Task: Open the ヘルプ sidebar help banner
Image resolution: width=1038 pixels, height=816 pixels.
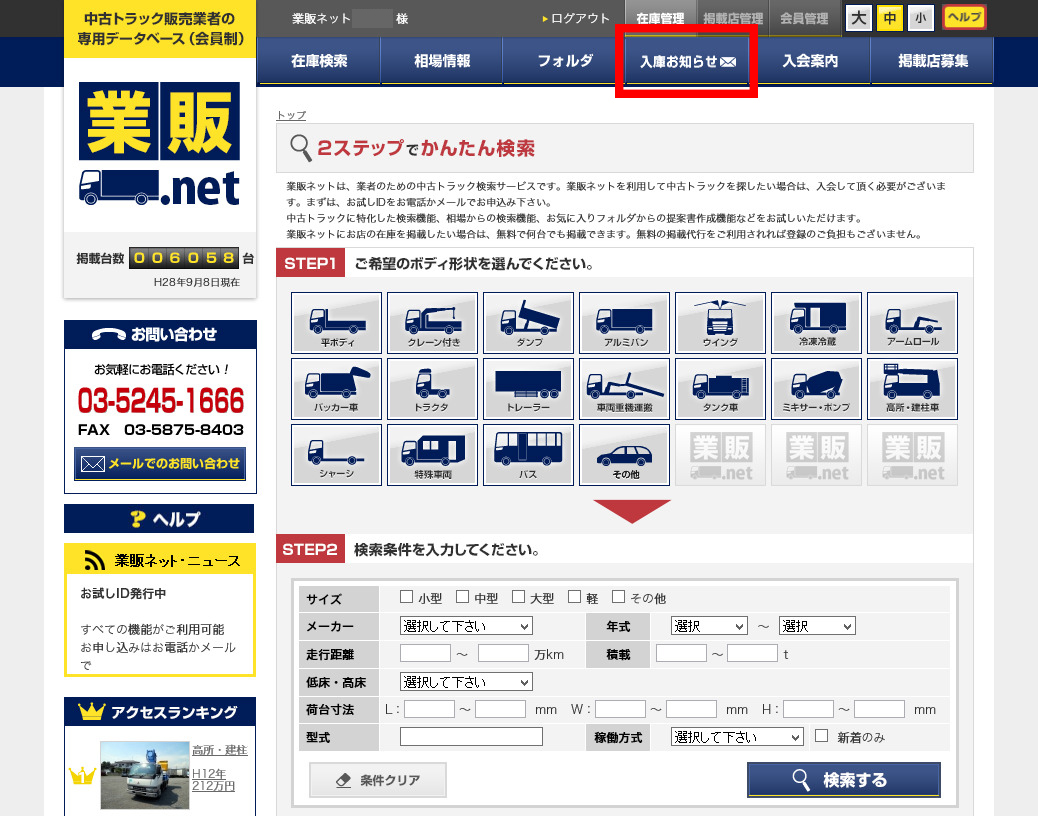Action: click(159, 519)
